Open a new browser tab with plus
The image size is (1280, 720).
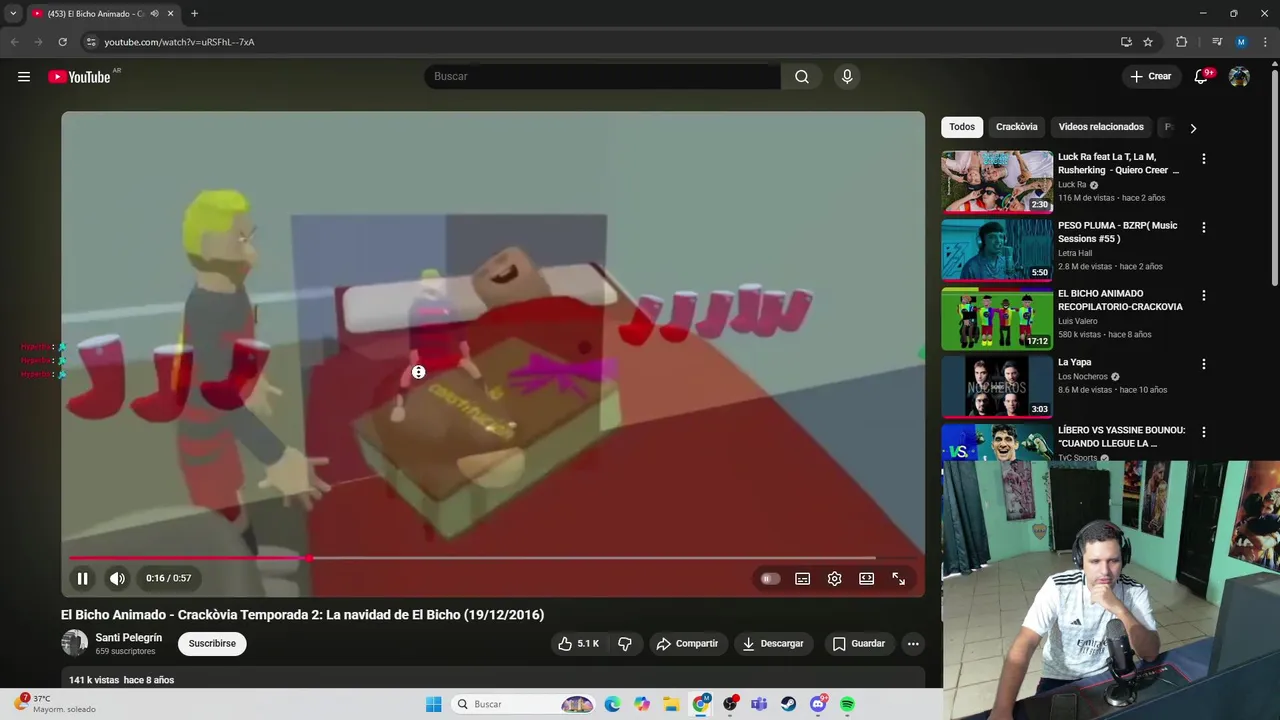pyautogui.click(x=194, y=14)
